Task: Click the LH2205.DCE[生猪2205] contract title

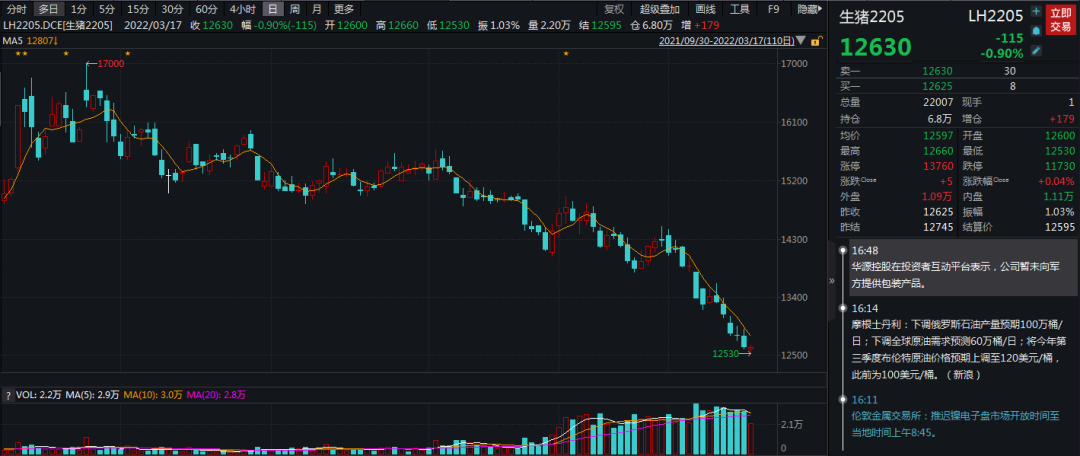Action: point(58,25)
